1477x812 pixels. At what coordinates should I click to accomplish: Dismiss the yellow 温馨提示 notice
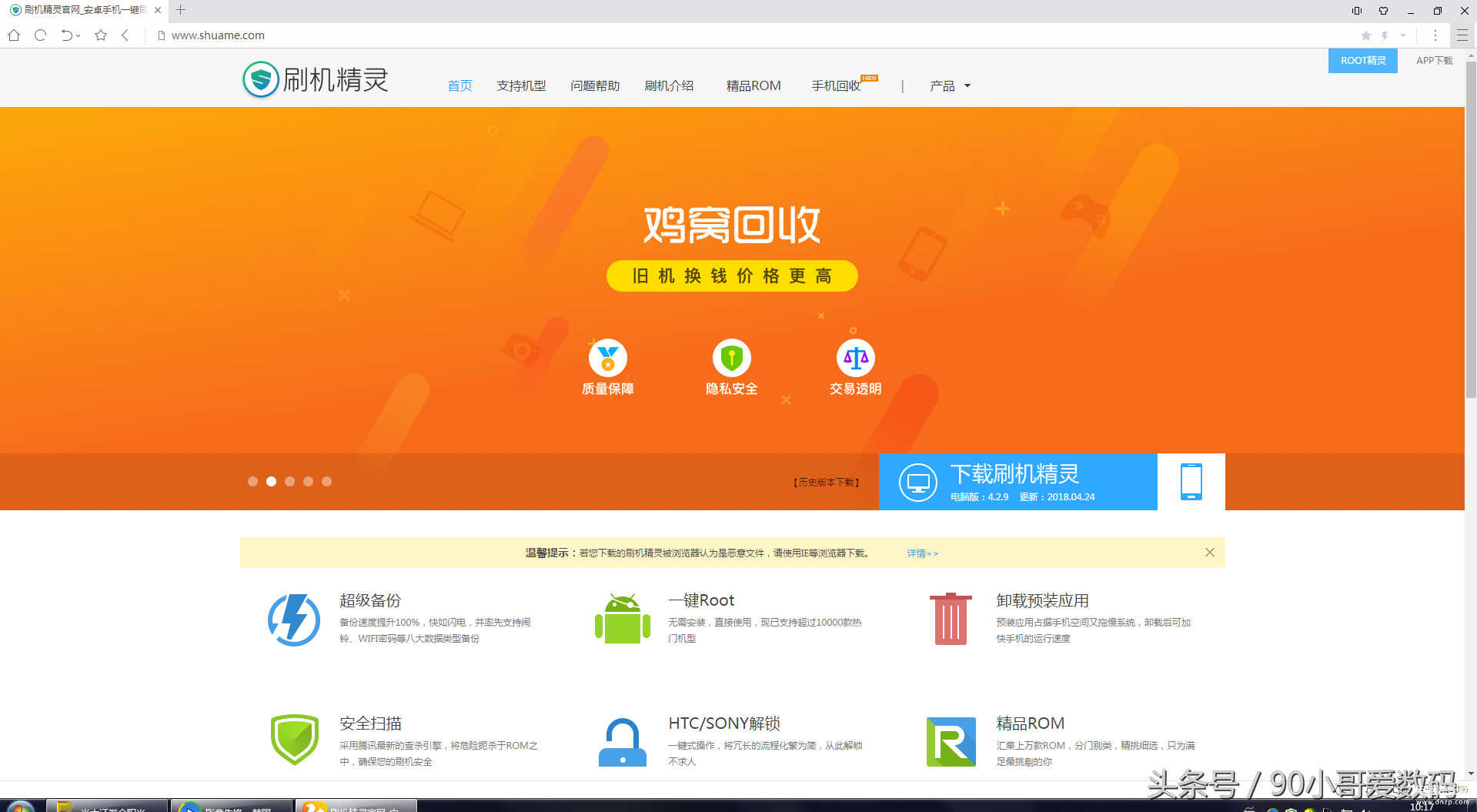[x=1210, y=553]
